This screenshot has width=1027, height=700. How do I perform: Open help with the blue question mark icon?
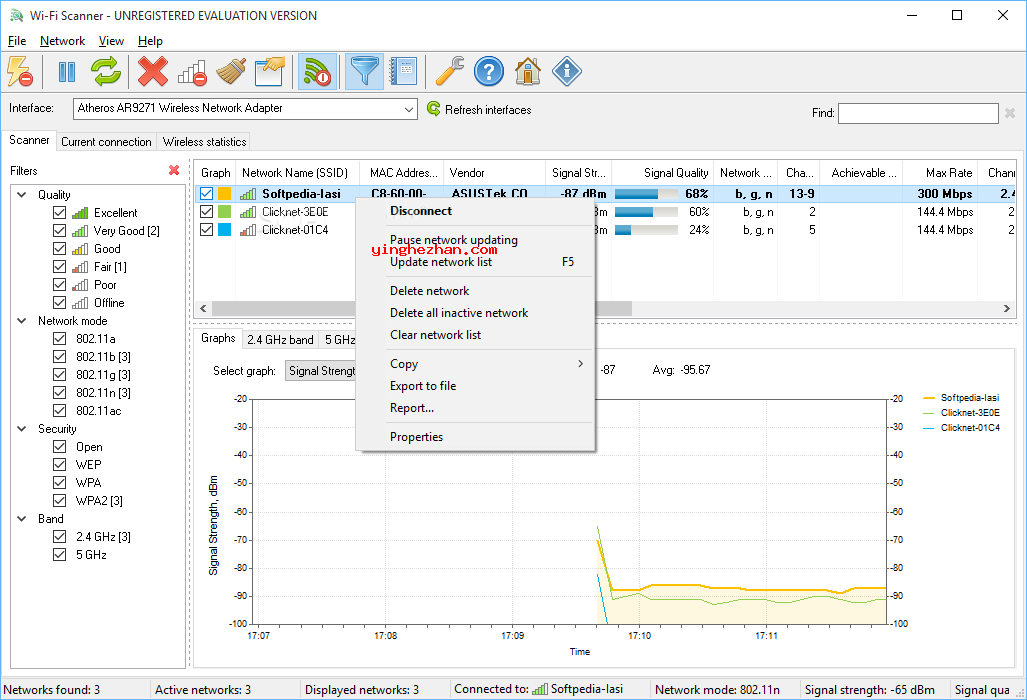click(489, 71)
